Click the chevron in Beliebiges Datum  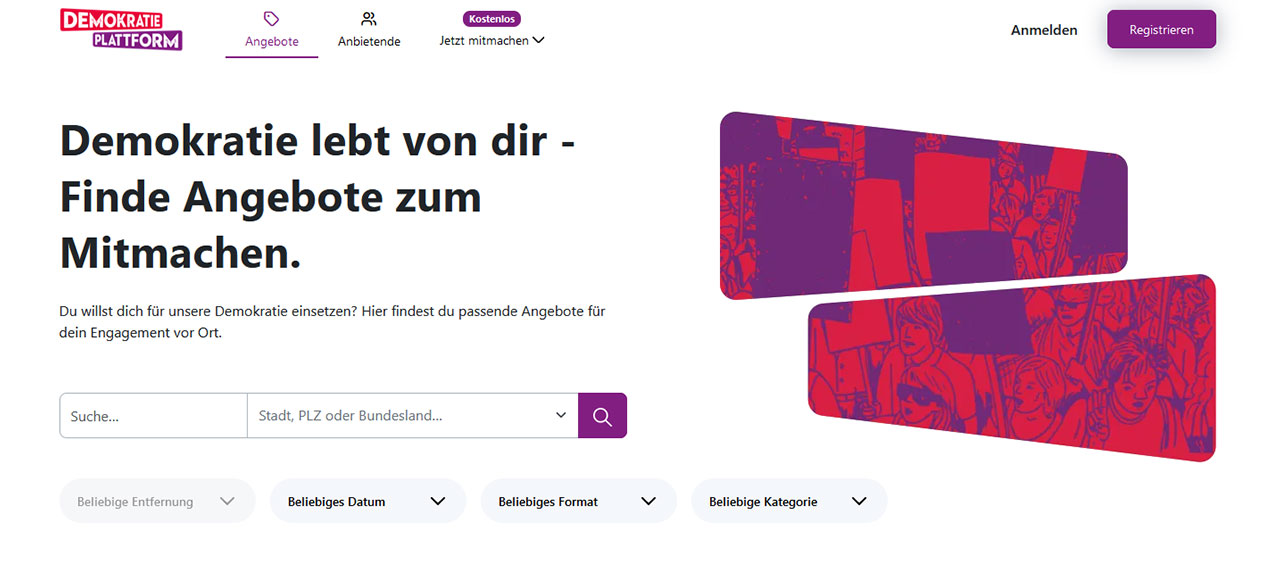pos(437,501)
